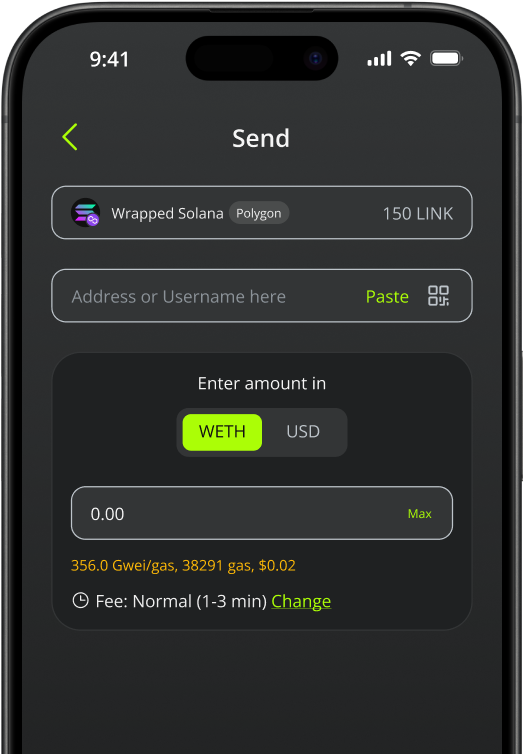Focus the 0.00 amount input field

tap(262, 513)
